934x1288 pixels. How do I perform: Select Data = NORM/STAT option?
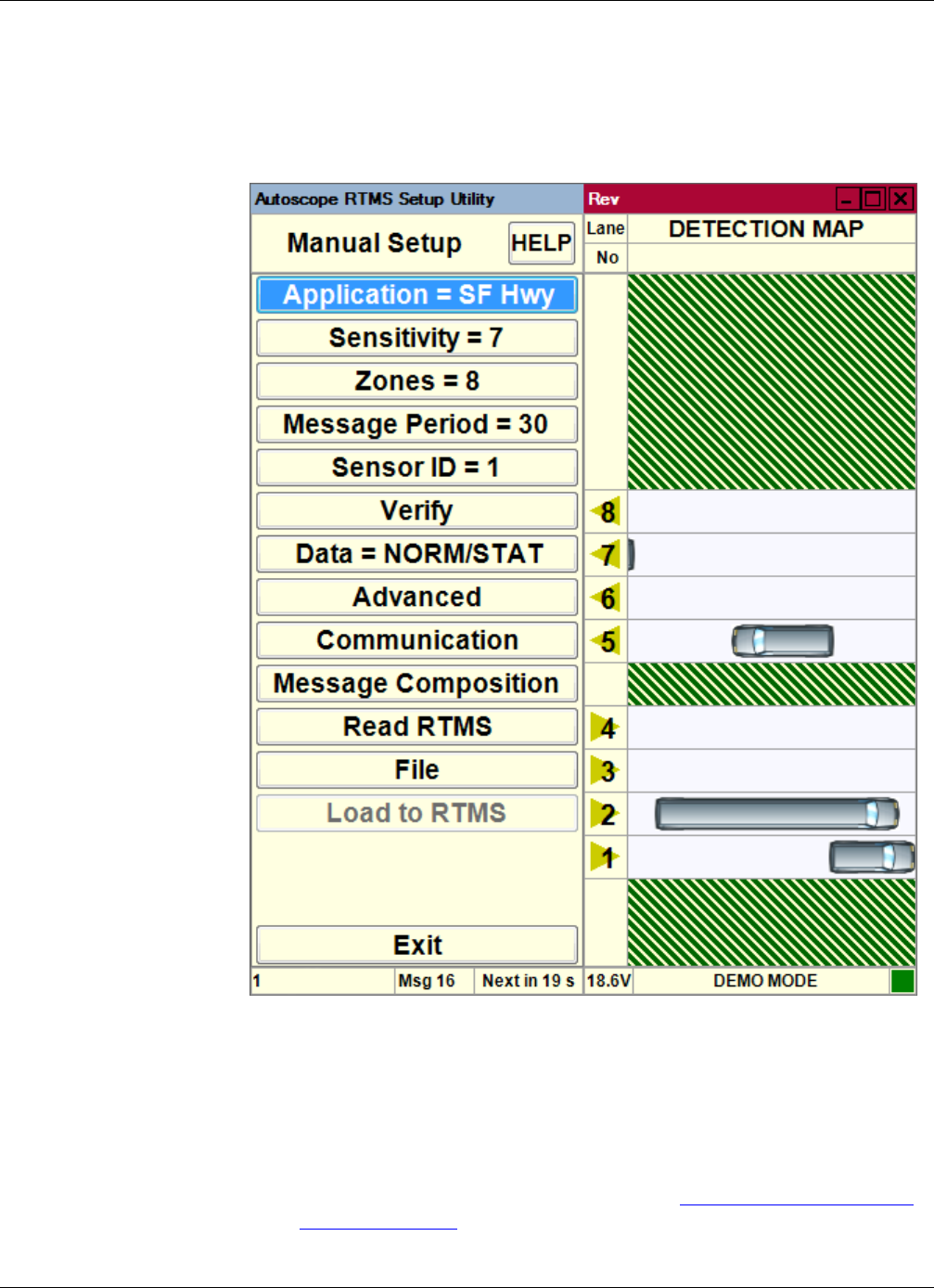click(416, 554)
